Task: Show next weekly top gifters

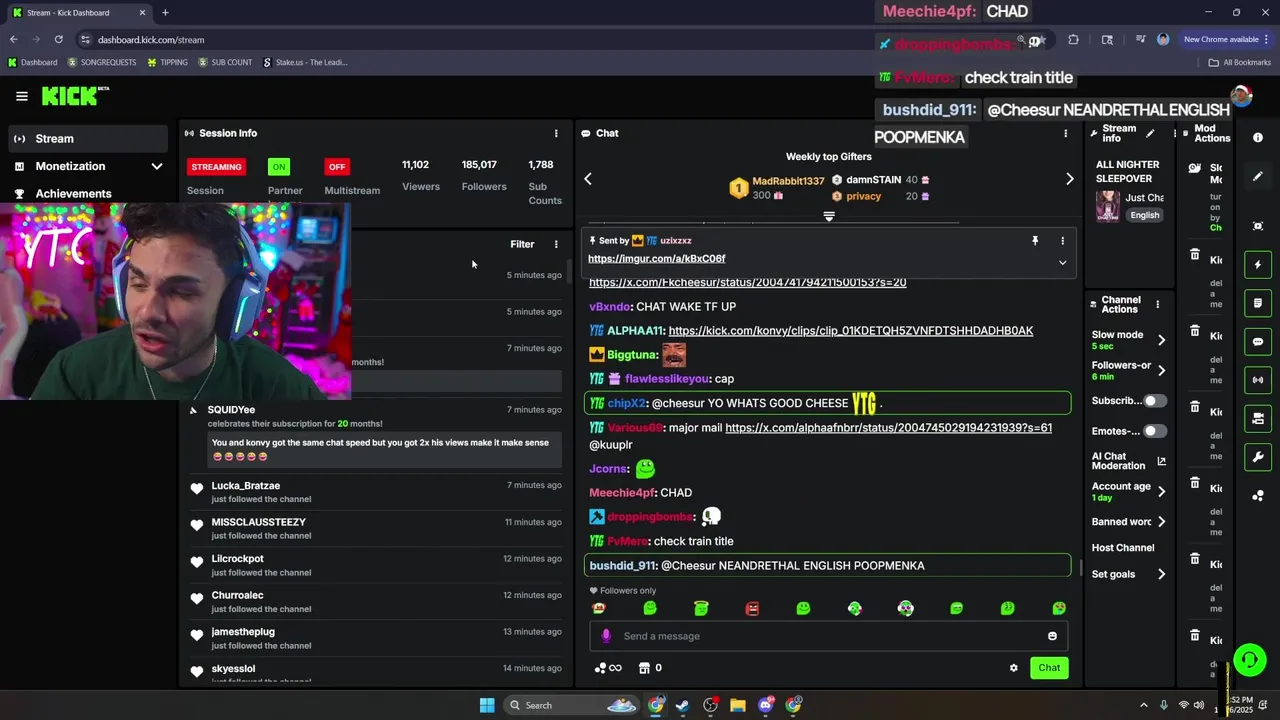Action: click(x=1069, y=179)
